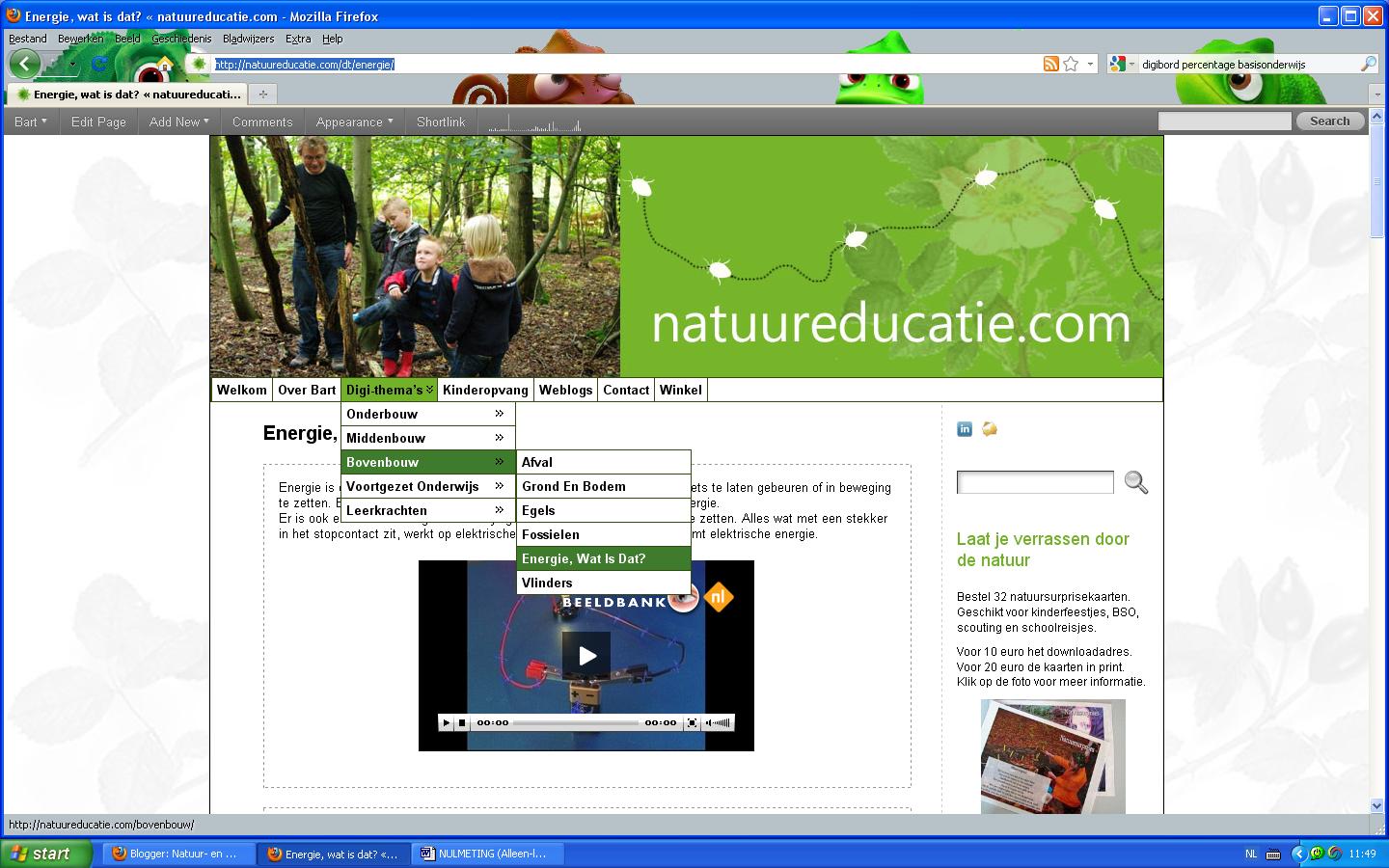Expand the Appearance admin menu
Viewport: 1389px width, 868px height.
tap(354, 122)
